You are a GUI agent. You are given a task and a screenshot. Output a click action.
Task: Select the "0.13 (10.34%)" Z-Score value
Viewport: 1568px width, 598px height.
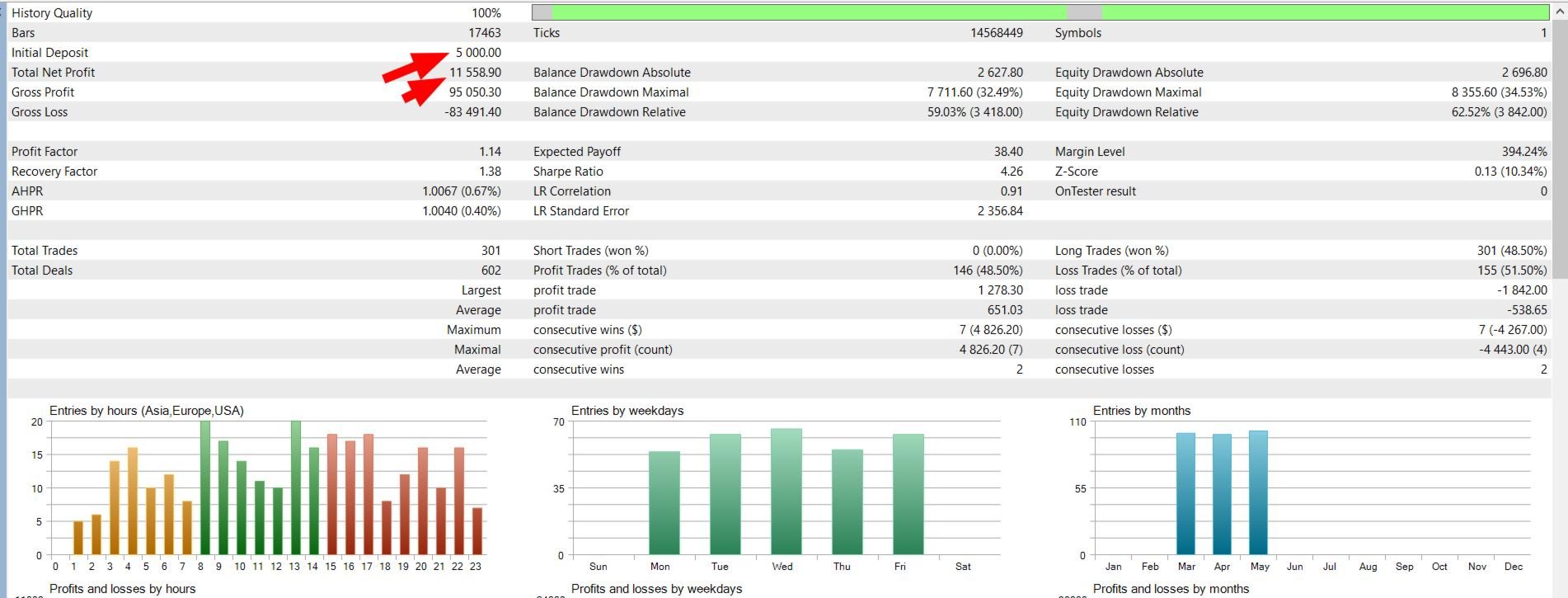point(1511,172)
